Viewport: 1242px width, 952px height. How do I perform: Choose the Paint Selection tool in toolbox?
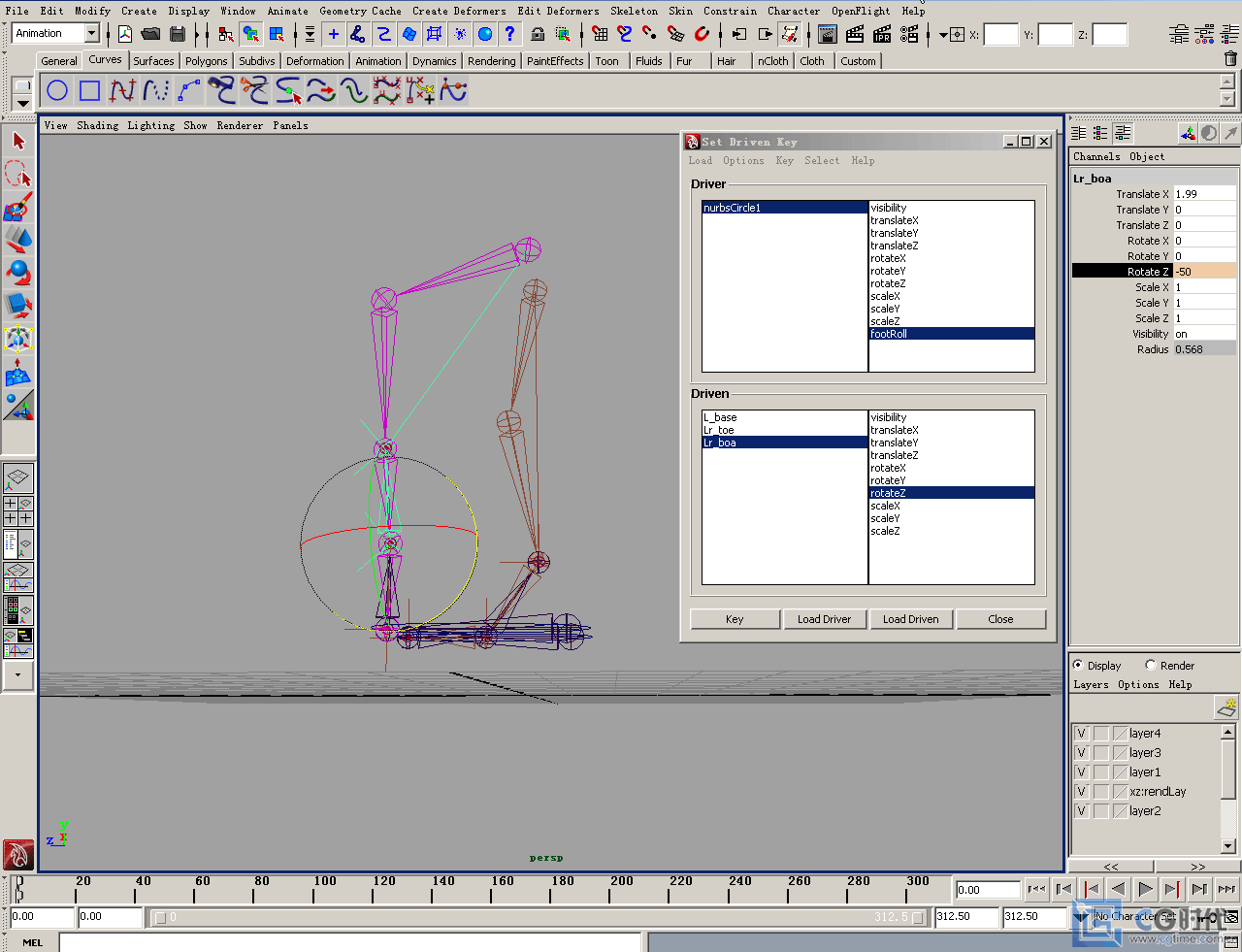click(18, 207)
